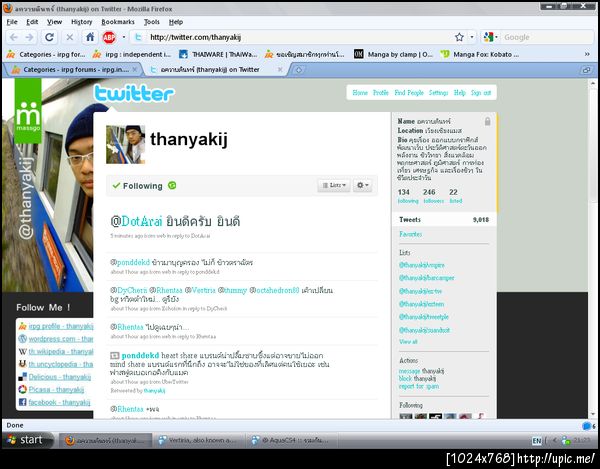Open the History menu
The height and width of the screenshot is (469, 600).
point(82,22)
